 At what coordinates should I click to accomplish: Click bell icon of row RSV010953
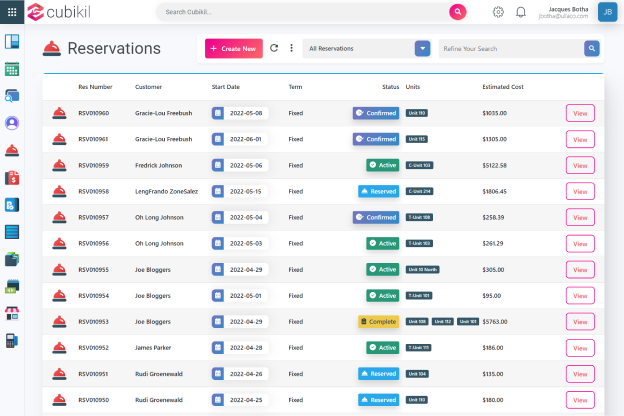(59, 322)
